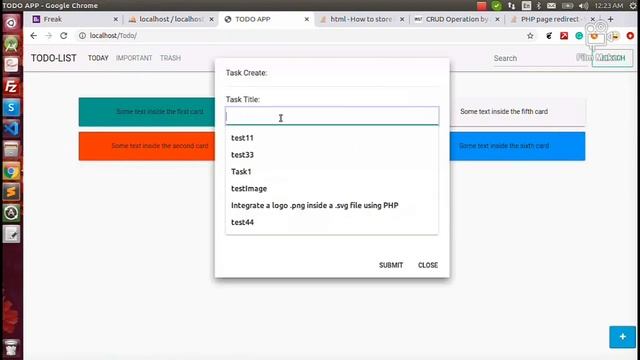640x360 pixels.
Task: Click the volume icon in system tray
Action: tap(583, 6)
